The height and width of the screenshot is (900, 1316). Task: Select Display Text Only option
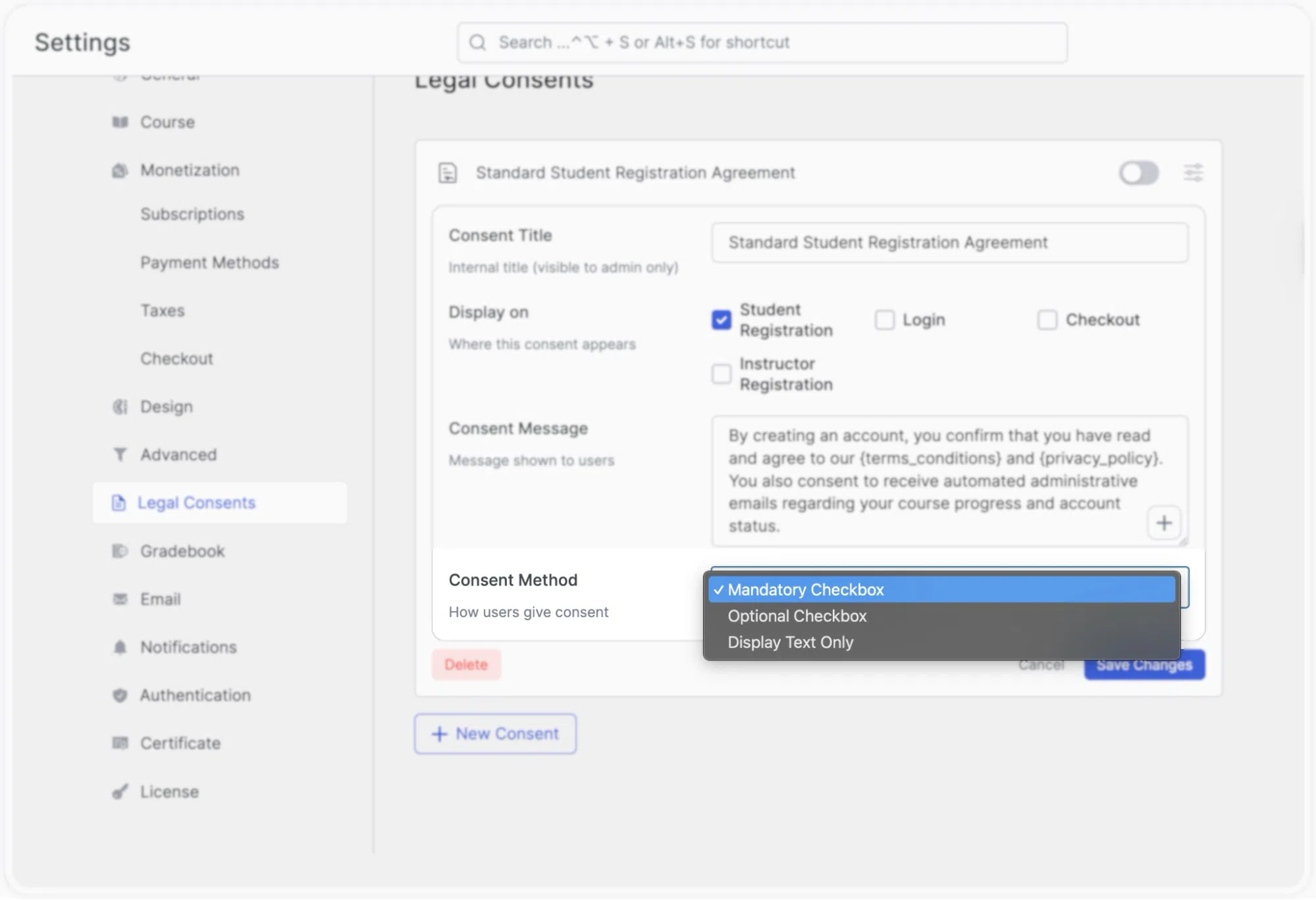coord(942,643)
